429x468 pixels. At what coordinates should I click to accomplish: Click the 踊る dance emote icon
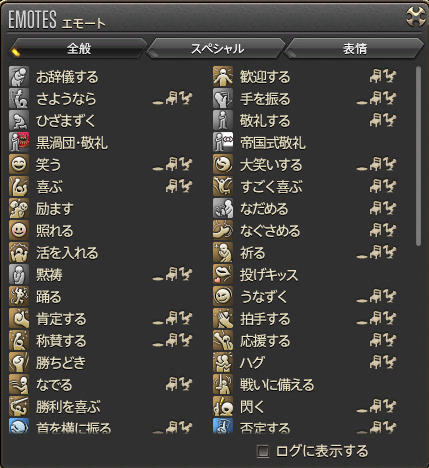[19, 296]
